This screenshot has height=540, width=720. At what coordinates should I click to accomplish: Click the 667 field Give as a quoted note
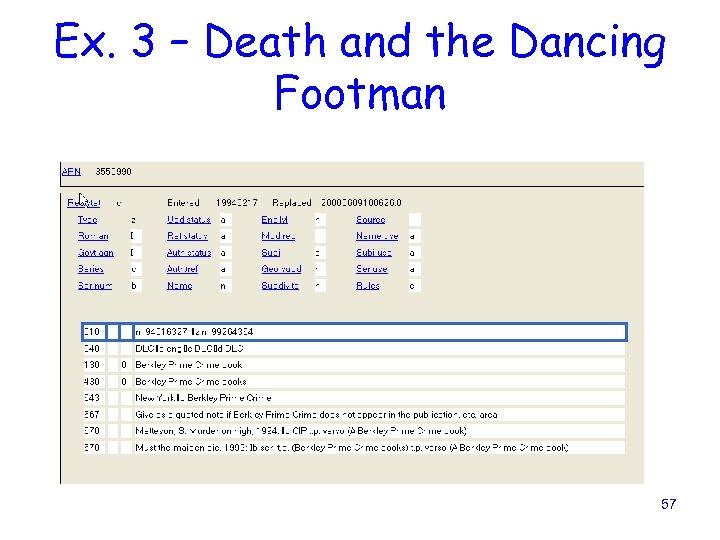[x=379, y=415]
